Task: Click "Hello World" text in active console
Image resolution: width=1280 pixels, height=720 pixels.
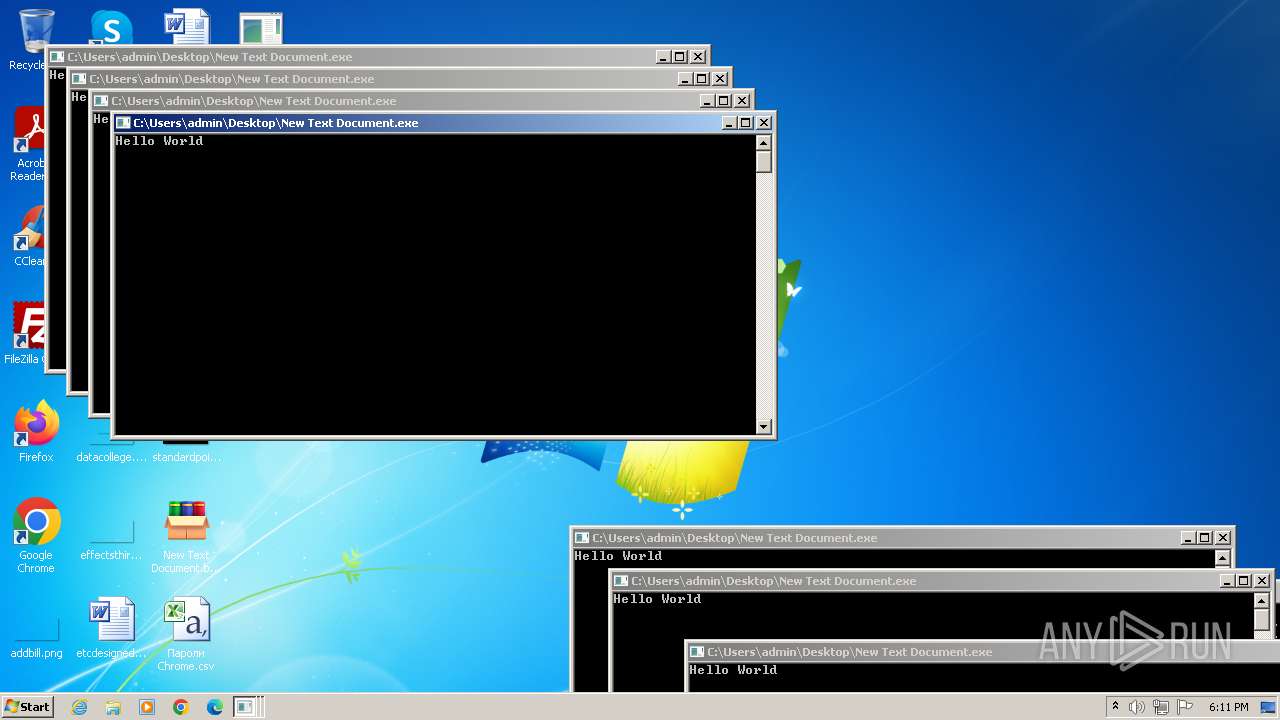Action: coord(159,141)
